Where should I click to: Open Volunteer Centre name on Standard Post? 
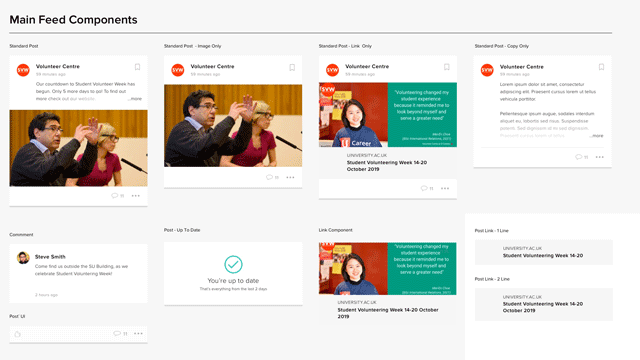click(x=58, y=66)
